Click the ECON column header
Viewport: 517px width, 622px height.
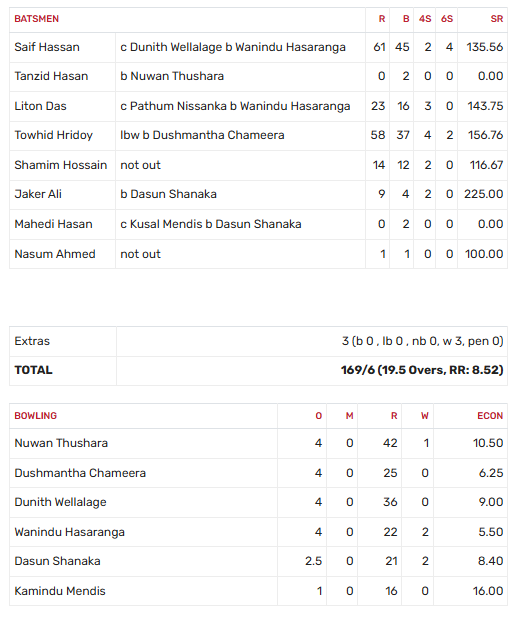[490, 416]
